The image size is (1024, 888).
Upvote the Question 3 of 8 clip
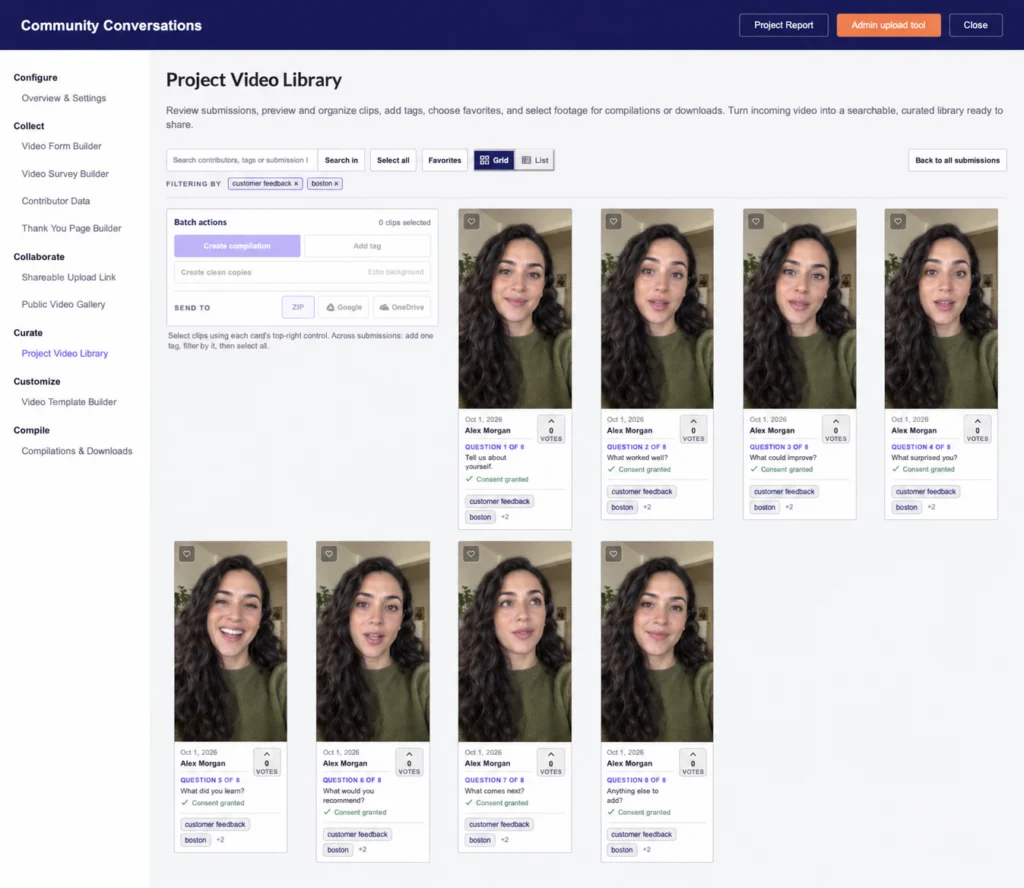(x=836, y=429)
